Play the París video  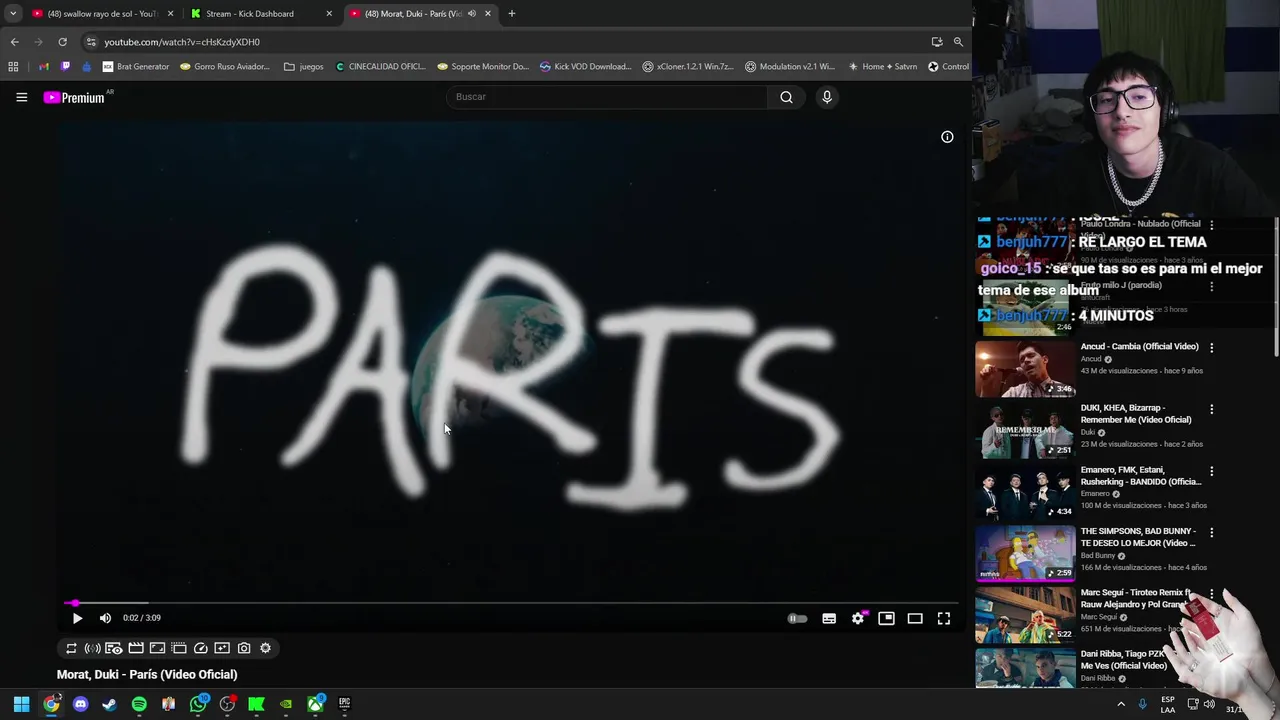[x=77, y=618]
